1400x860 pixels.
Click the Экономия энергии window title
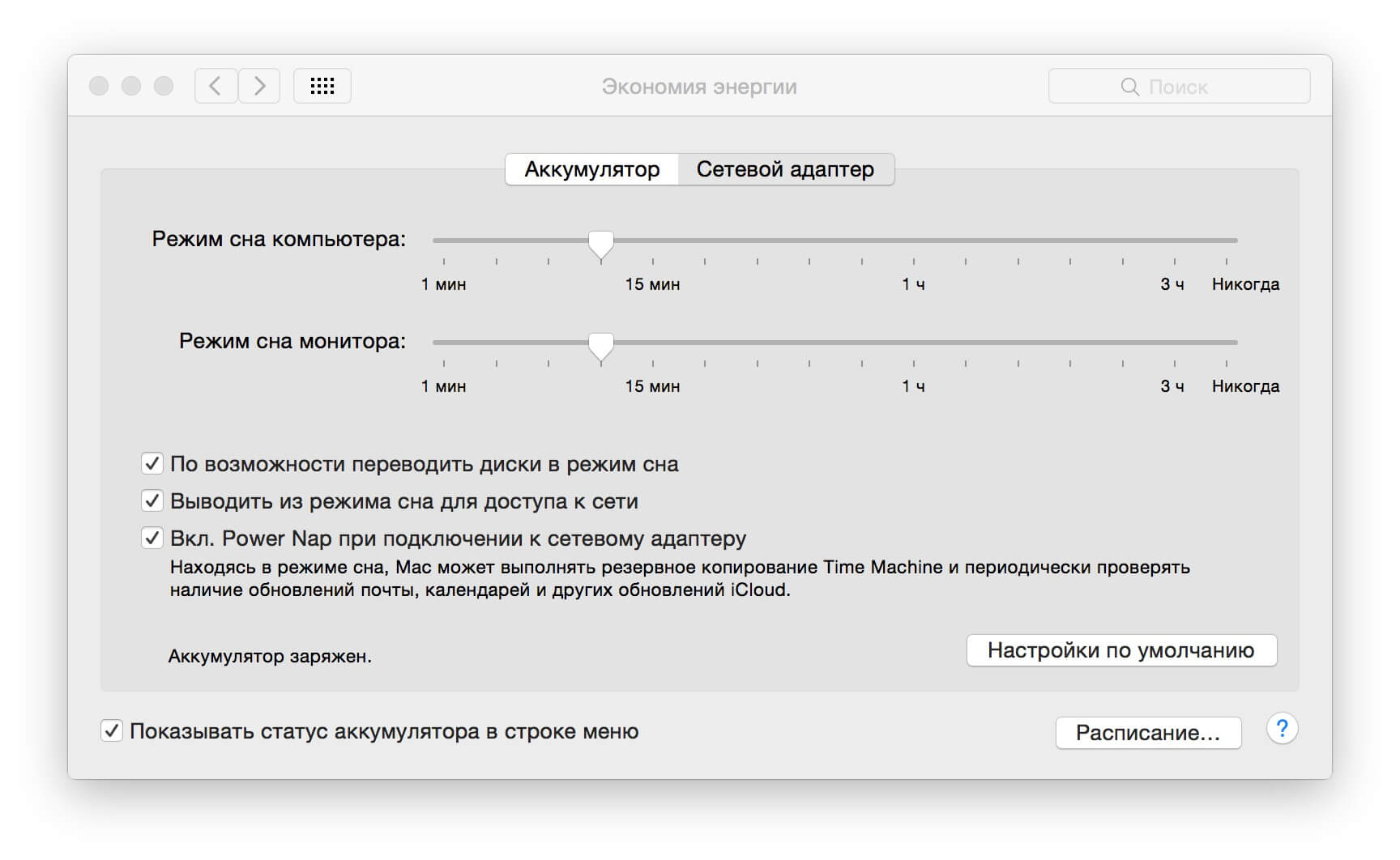pyautogui.click(x=699, y=87)
